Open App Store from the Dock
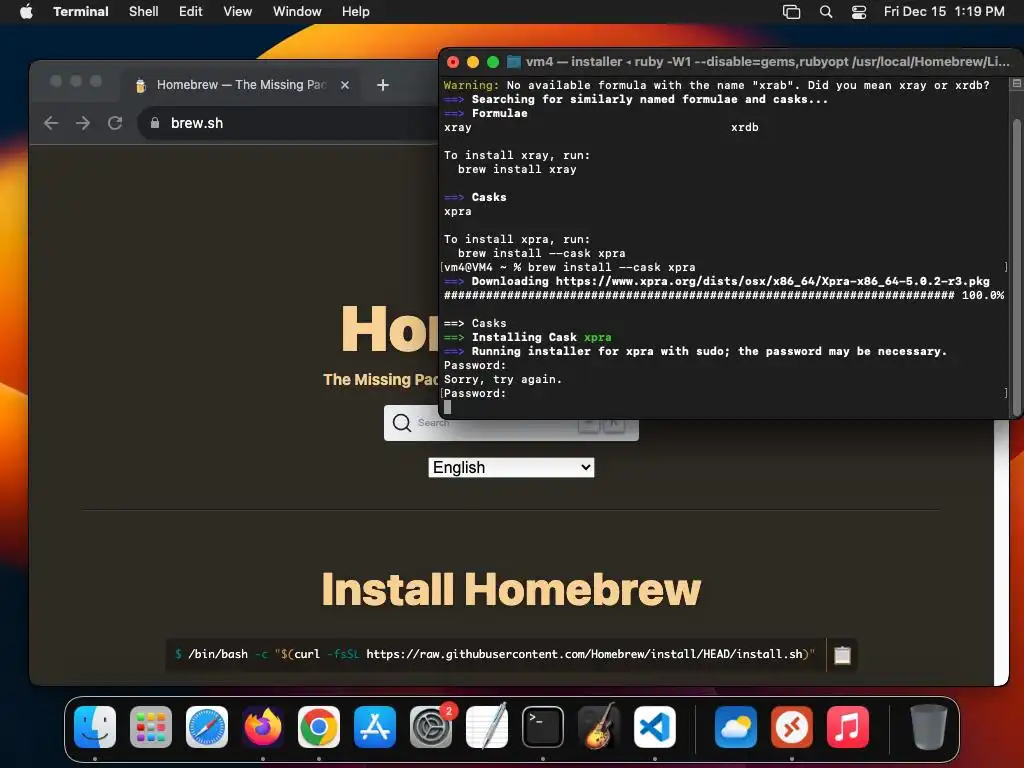Viewport: 1024px width, 768px height. click(375, 727)
